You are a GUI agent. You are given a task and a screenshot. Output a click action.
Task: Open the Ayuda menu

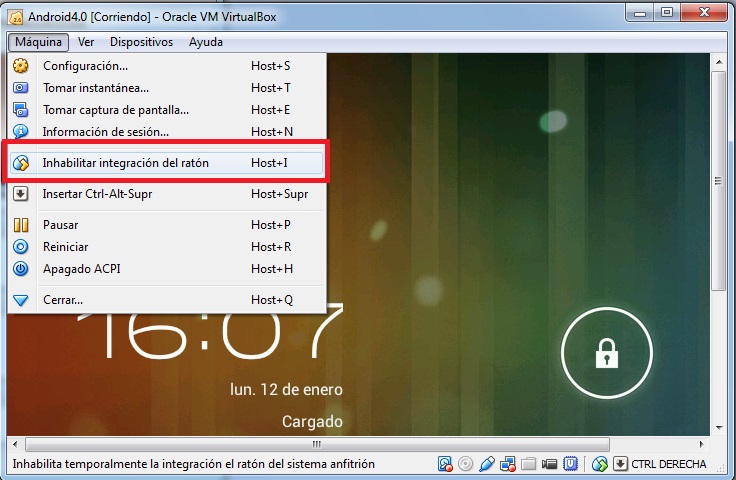206,42
